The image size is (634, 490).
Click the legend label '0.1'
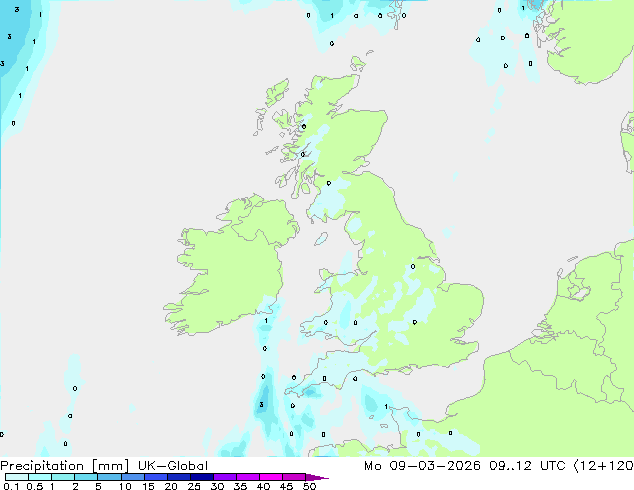pyautogui.click(x=11, y=486)
